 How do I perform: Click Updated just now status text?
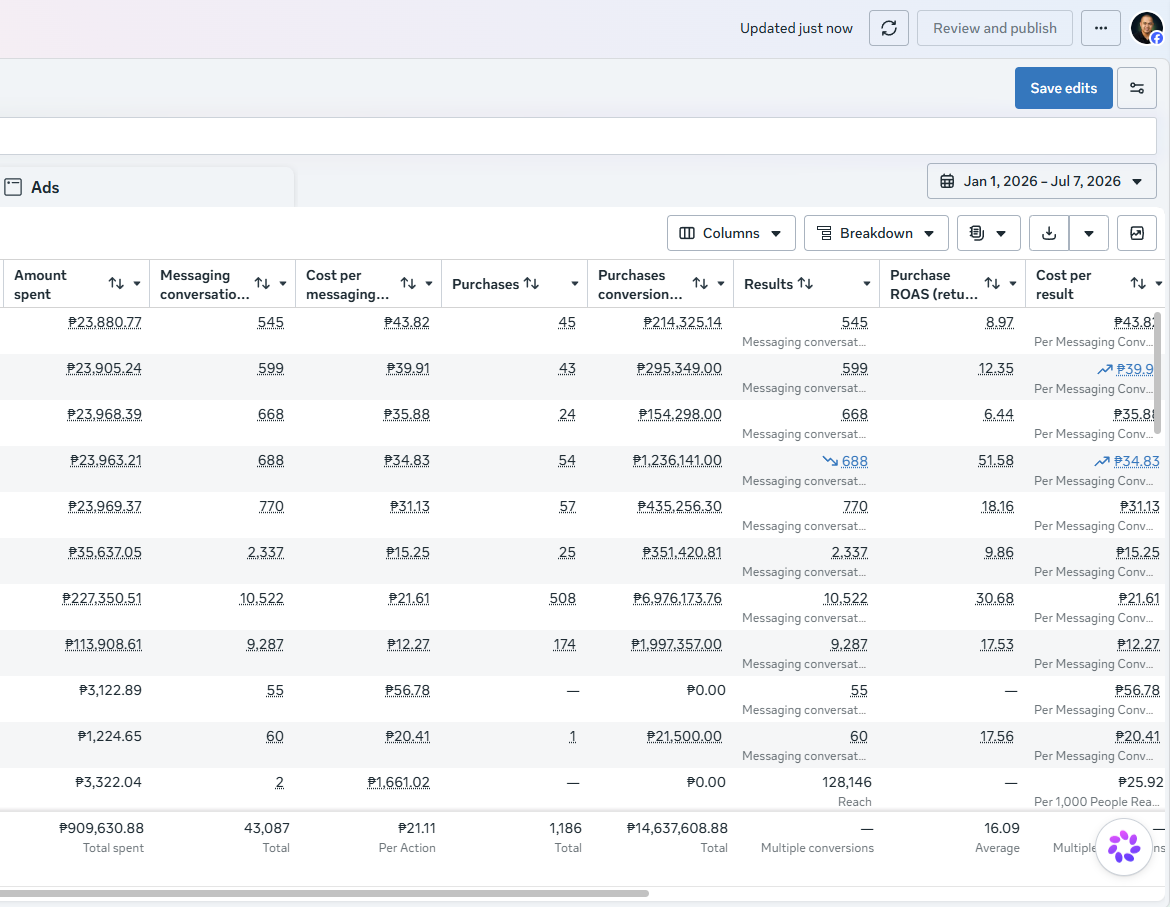796,28
